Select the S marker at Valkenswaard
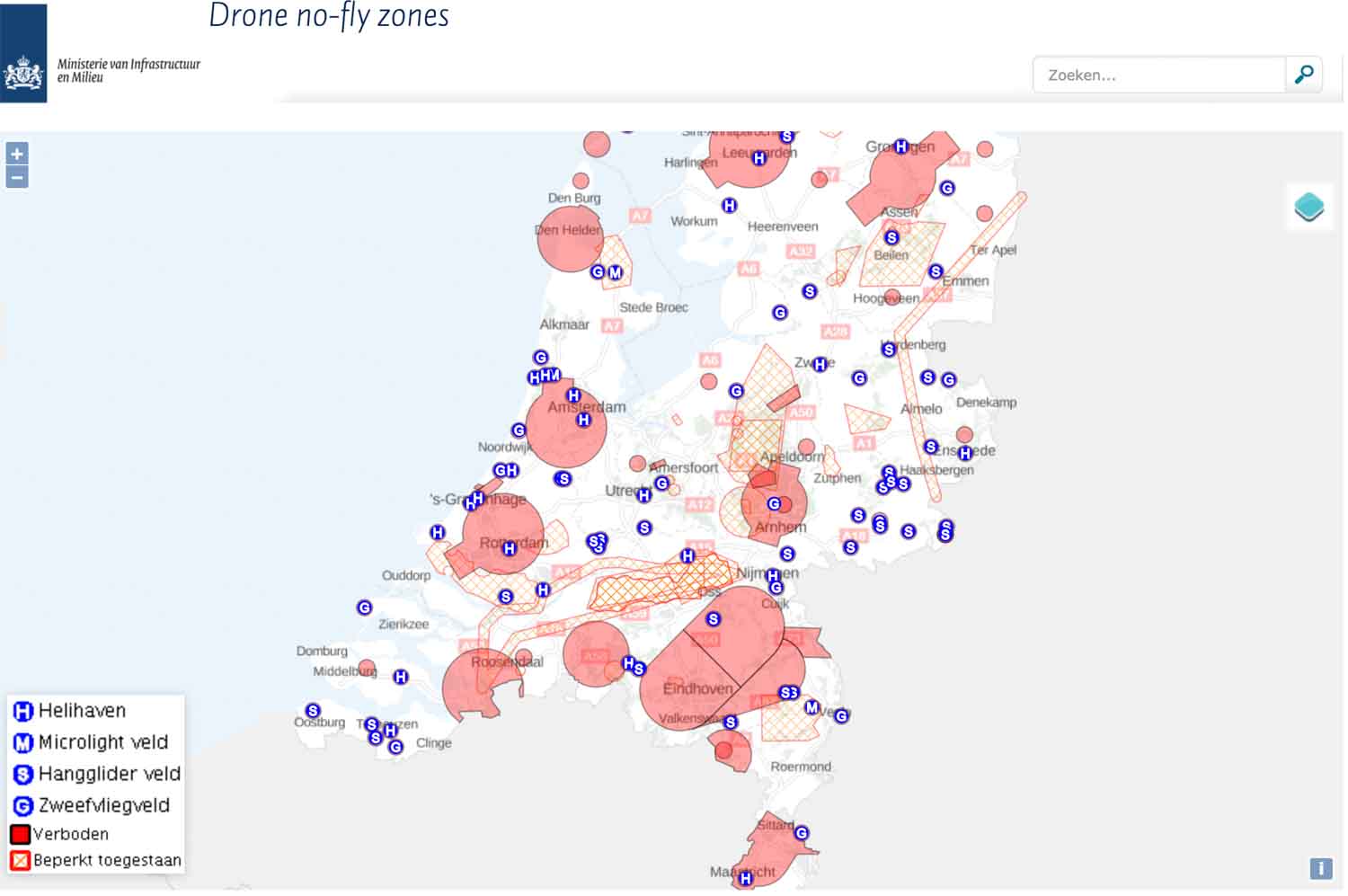Image resolution: width=1348 pixels, height=896 pixels. [x=731, y=722]
